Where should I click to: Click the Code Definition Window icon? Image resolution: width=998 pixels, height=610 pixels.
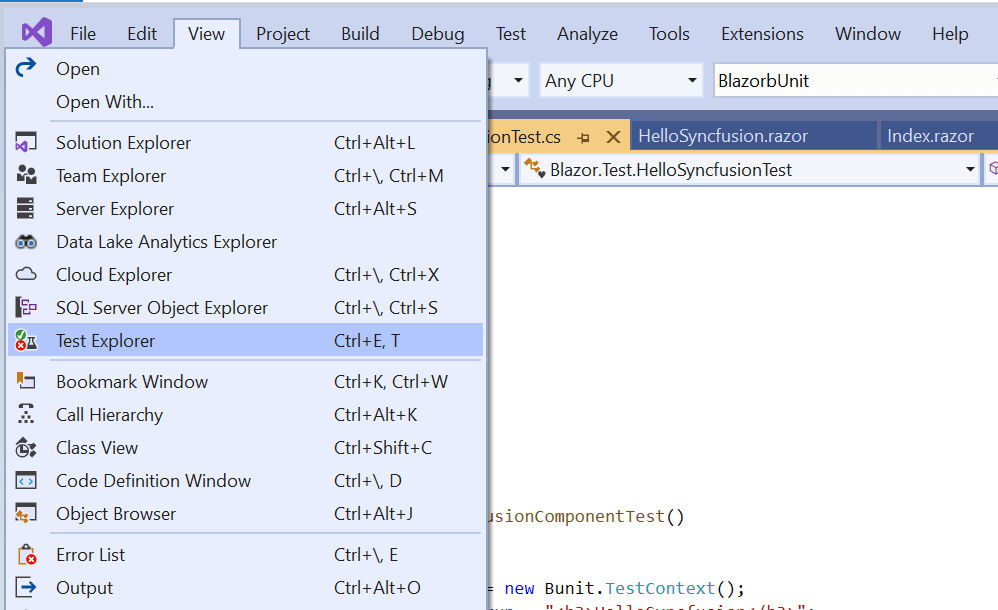25,481
